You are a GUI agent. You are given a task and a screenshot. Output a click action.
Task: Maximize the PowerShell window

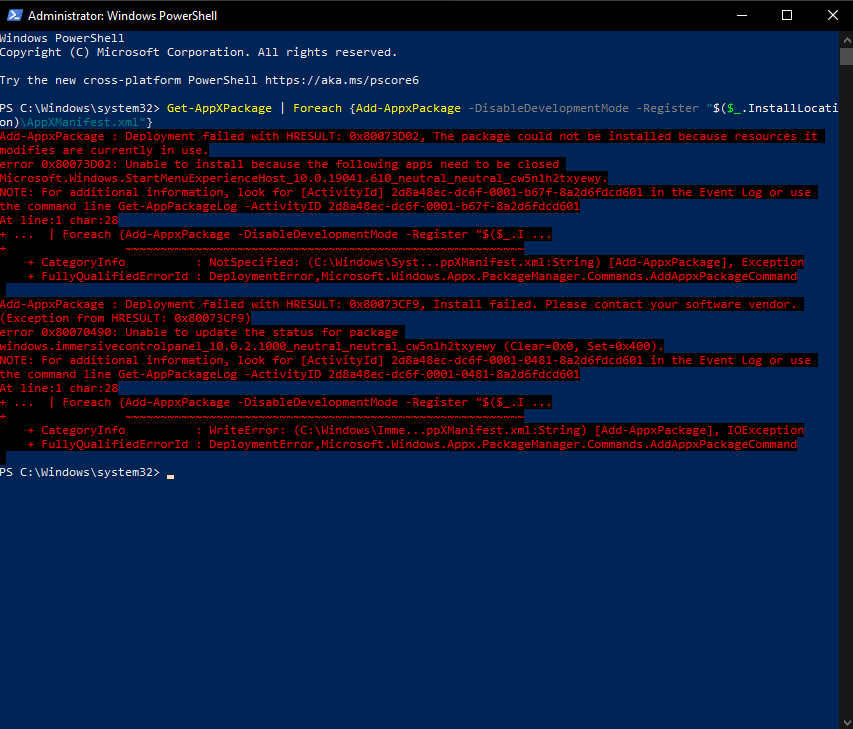pyautogui.click(x=787, y=15)
